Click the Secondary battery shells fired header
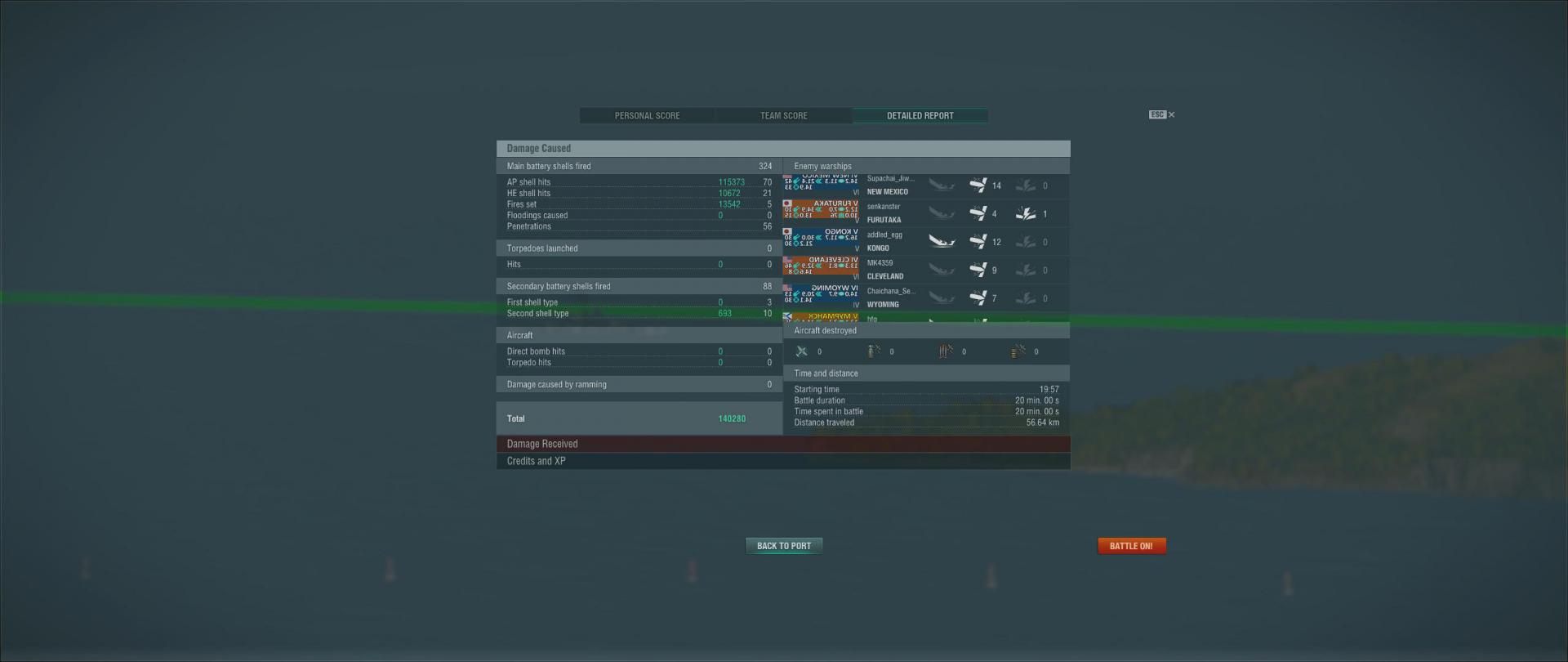 click(x=639, y=286)
